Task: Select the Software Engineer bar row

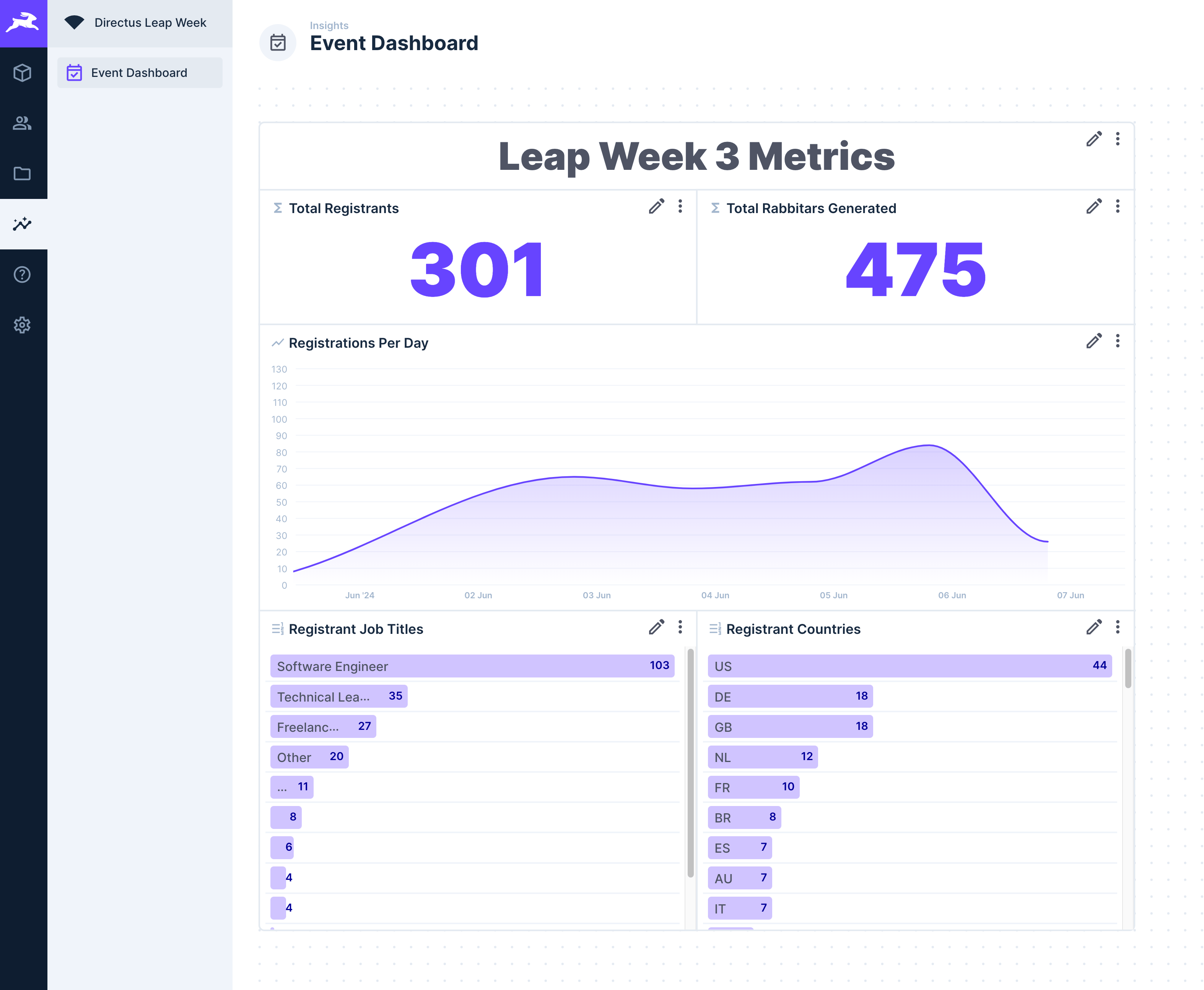Action: (x=472, y=666)
